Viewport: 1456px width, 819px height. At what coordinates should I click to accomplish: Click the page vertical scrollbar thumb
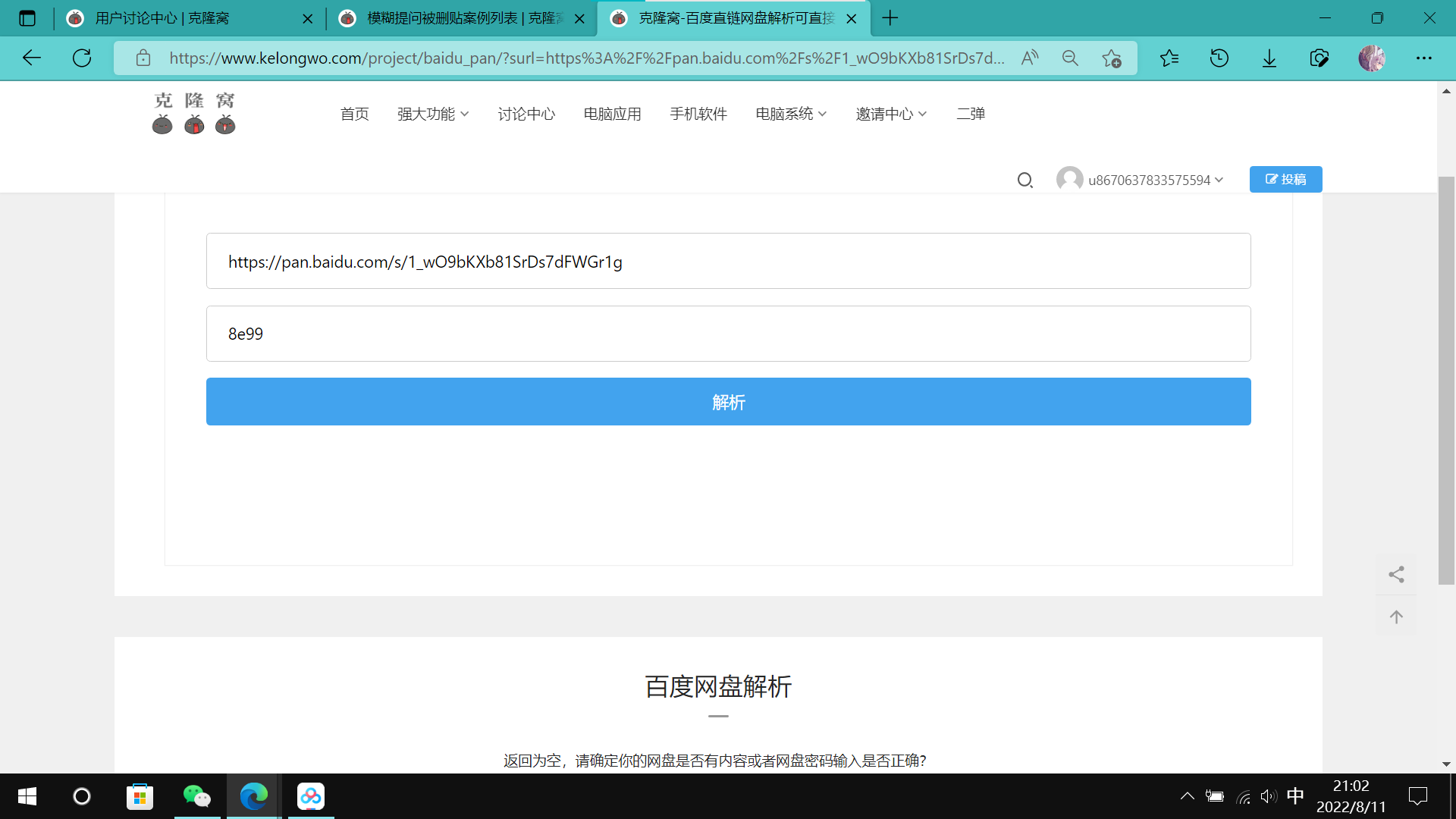(1446, 379)
